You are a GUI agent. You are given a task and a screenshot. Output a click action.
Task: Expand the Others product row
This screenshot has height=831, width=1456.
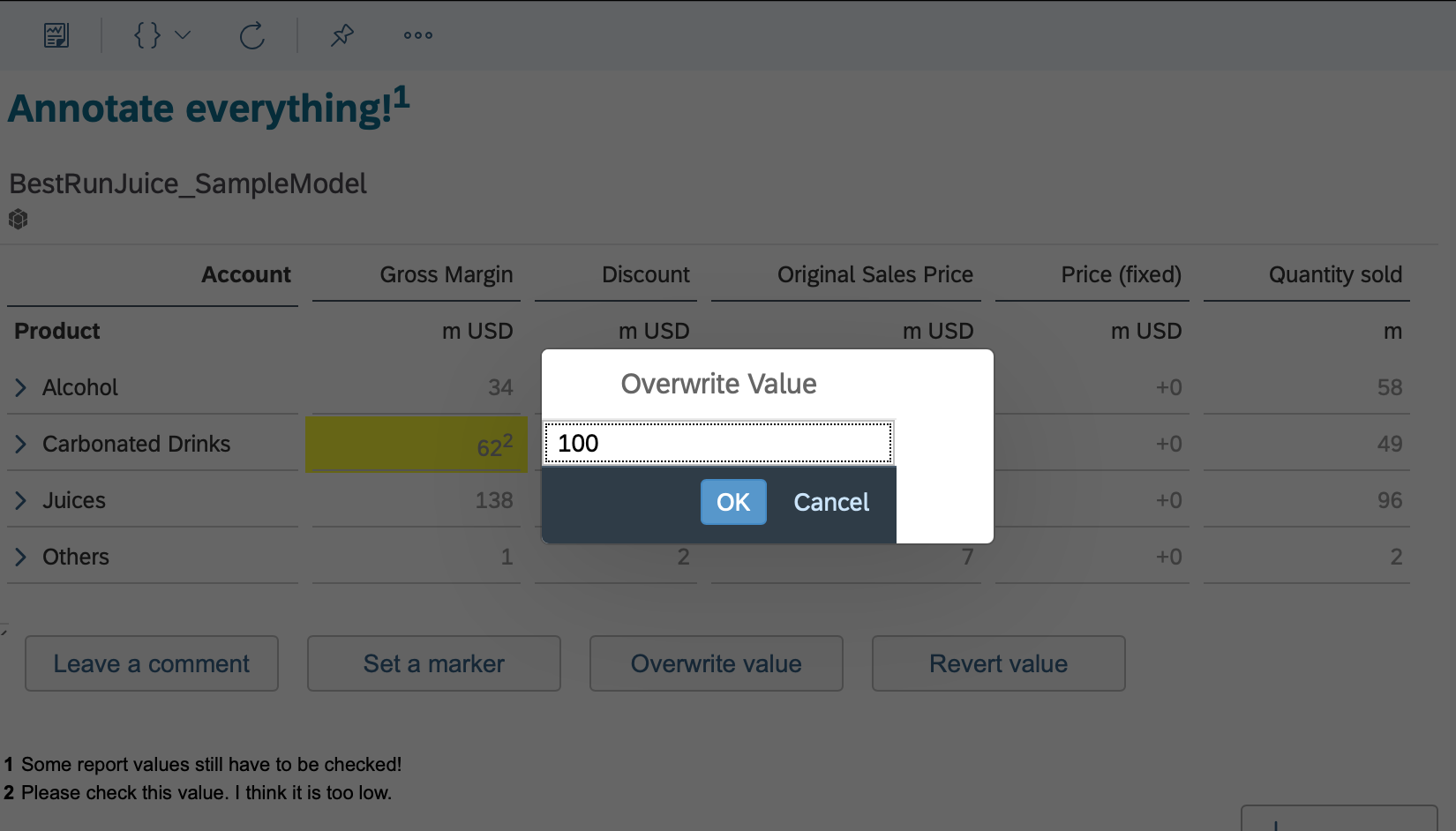click(x=21, y=557)
